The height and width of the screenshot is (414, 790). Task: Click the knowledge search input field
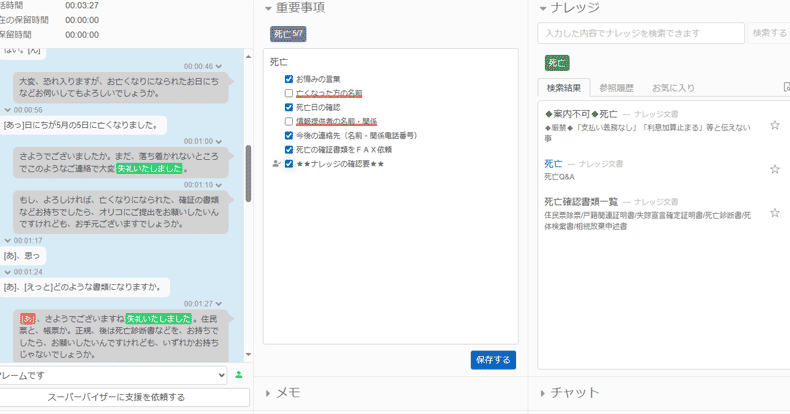click(640, 33)
